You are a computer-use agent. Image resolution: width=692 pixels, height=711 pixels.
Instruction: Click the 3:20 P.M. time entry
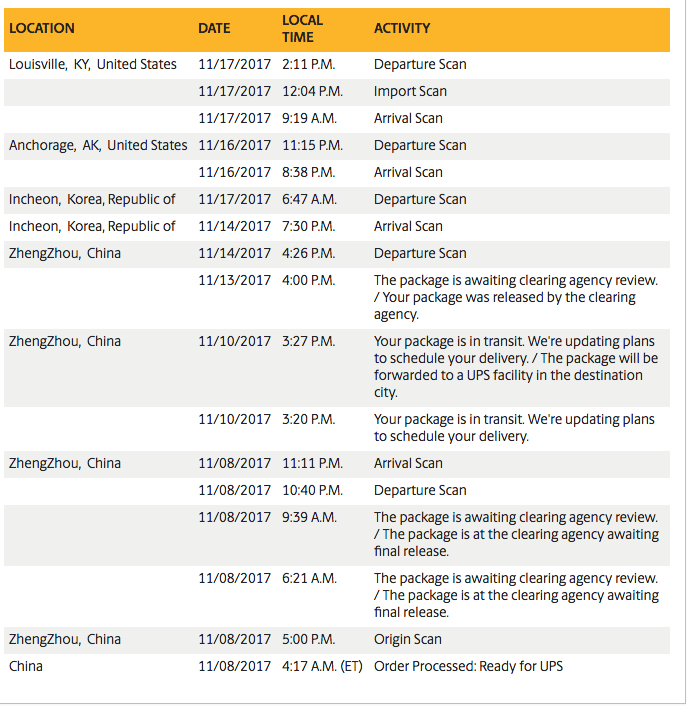[x=308, y=419]
